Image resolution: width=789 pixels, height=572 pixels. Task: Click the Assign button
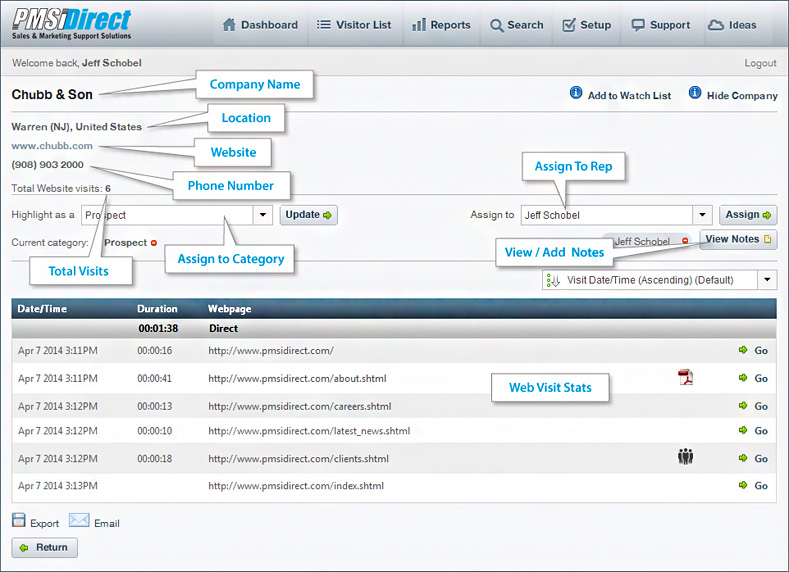click(748, 215)
